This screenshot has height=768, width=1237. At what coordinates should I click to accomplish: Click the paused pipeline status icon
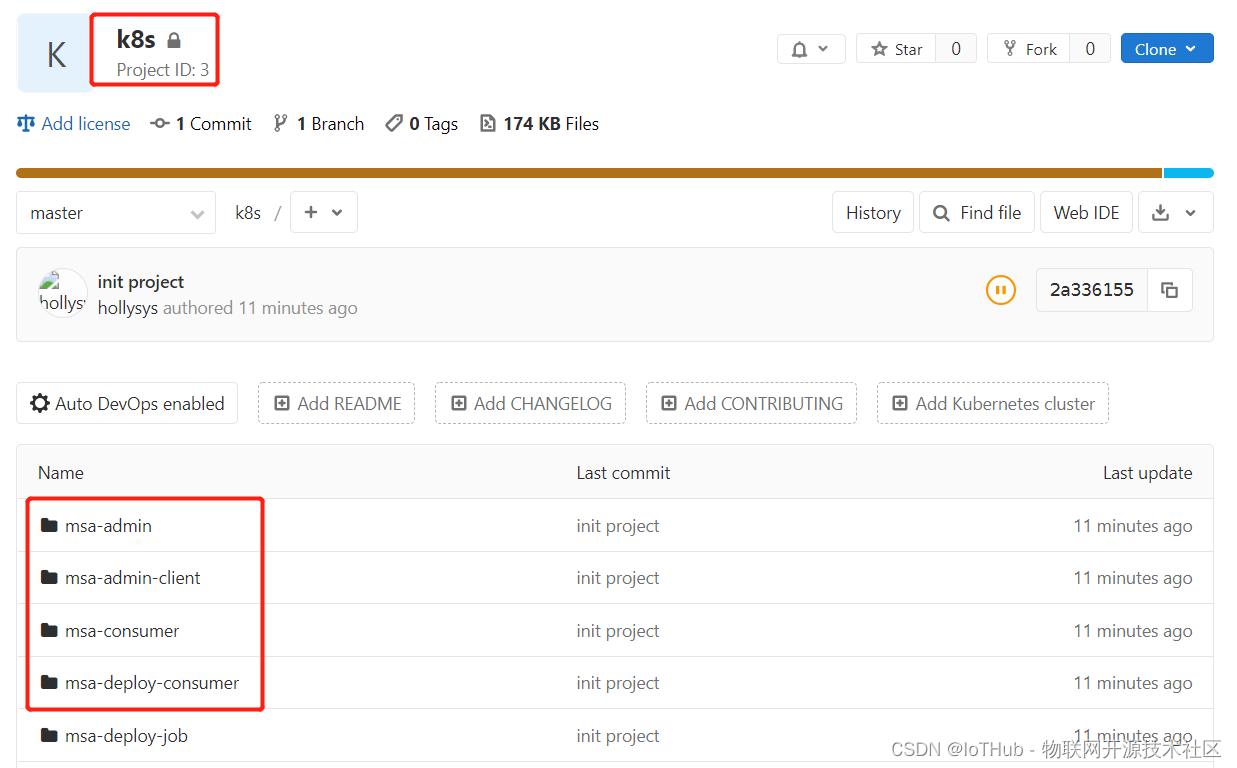1001,290
